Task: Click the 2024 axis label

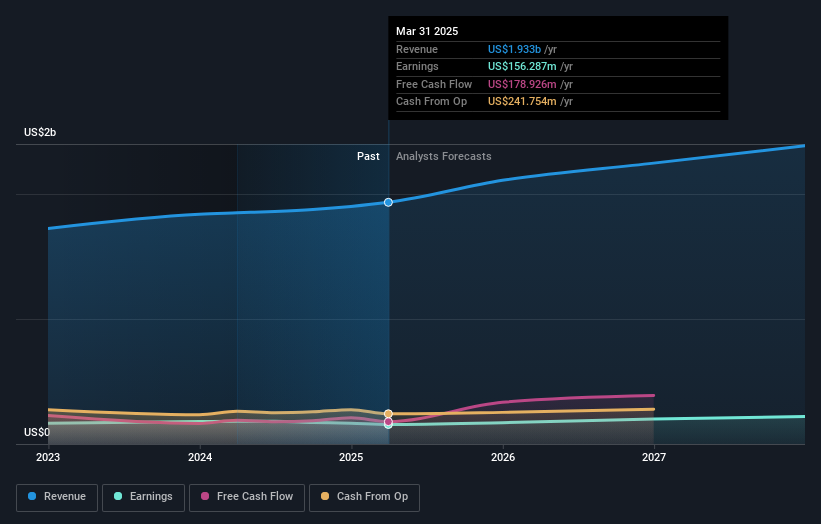Action: click(x=200, y=457)
